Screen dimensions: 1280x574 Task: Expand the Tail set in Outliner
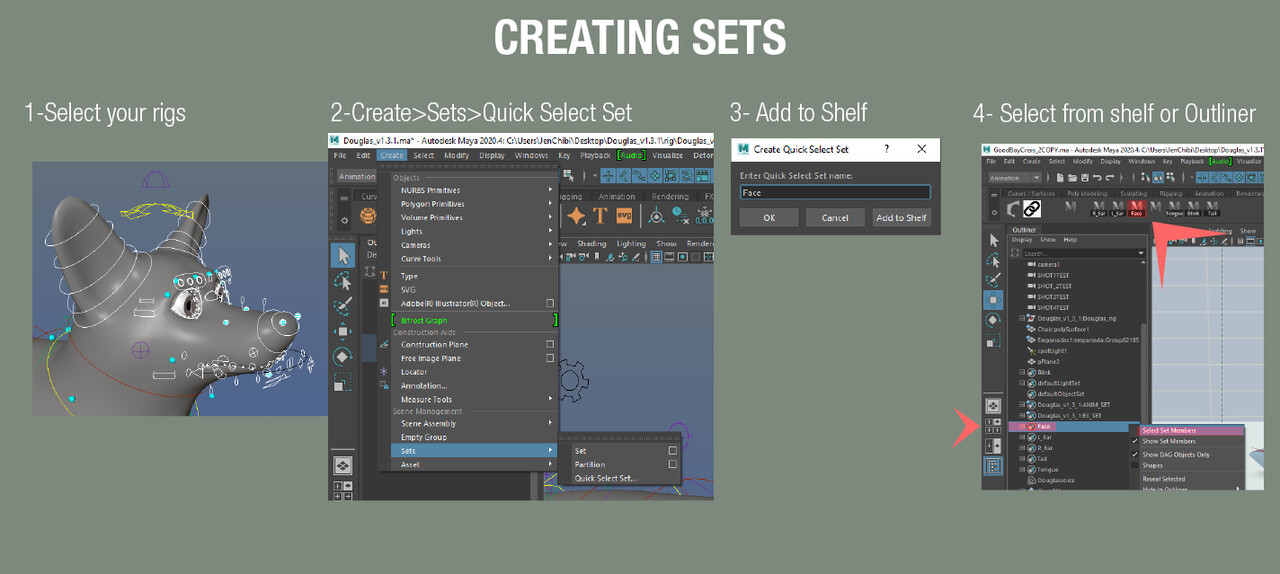[1022, 459]
